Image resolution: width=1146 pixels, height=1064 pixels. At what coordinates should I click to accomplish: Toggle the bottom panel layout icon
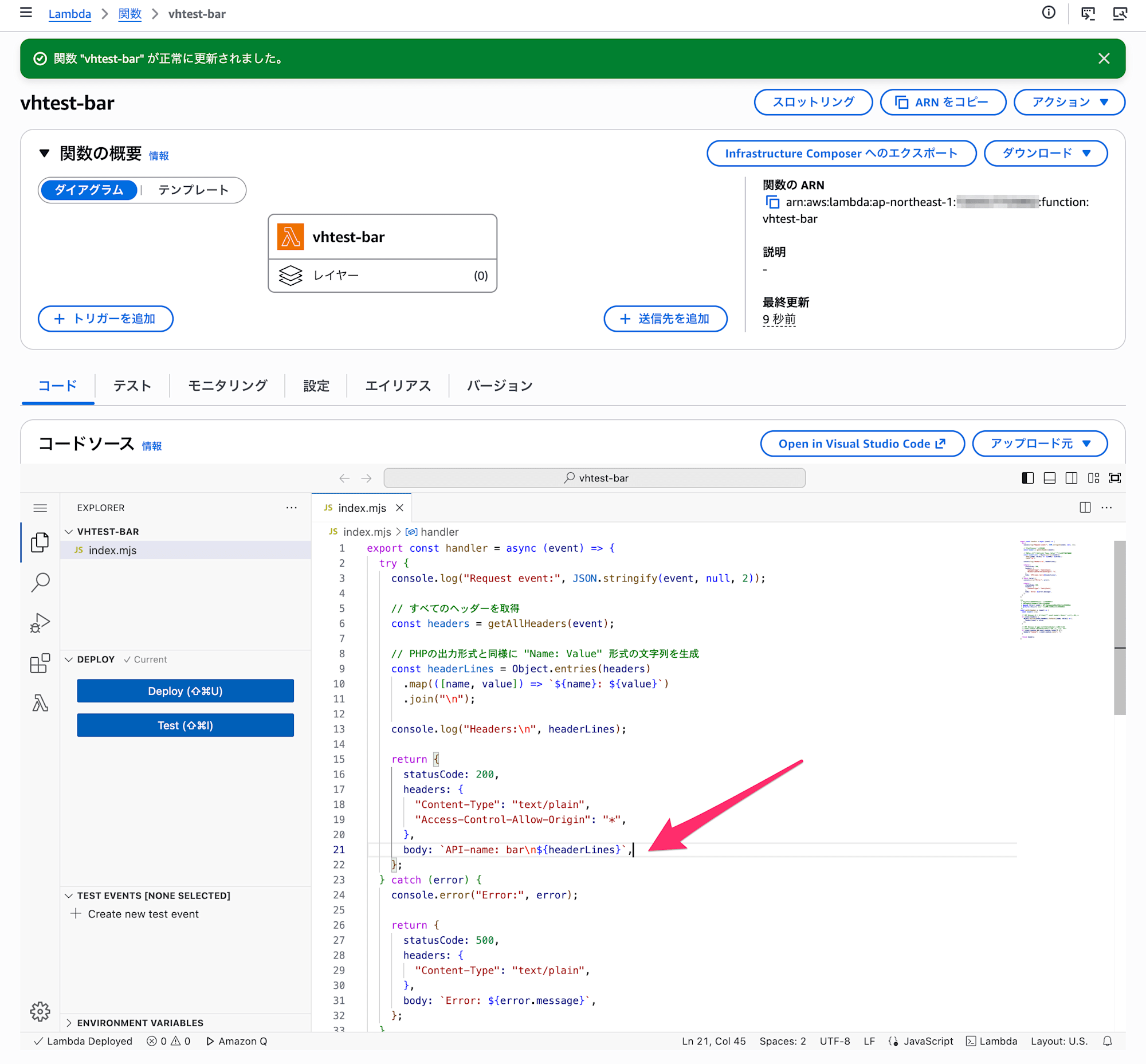pos(1049,478)
